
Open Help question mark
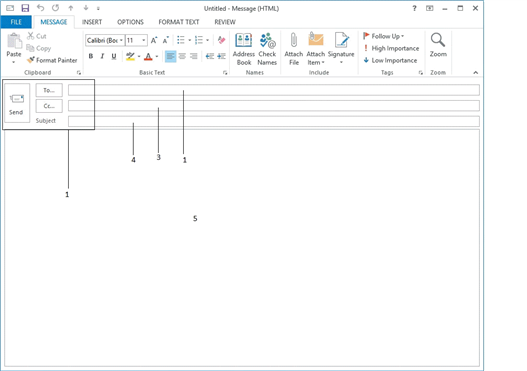tap(414, 8)
